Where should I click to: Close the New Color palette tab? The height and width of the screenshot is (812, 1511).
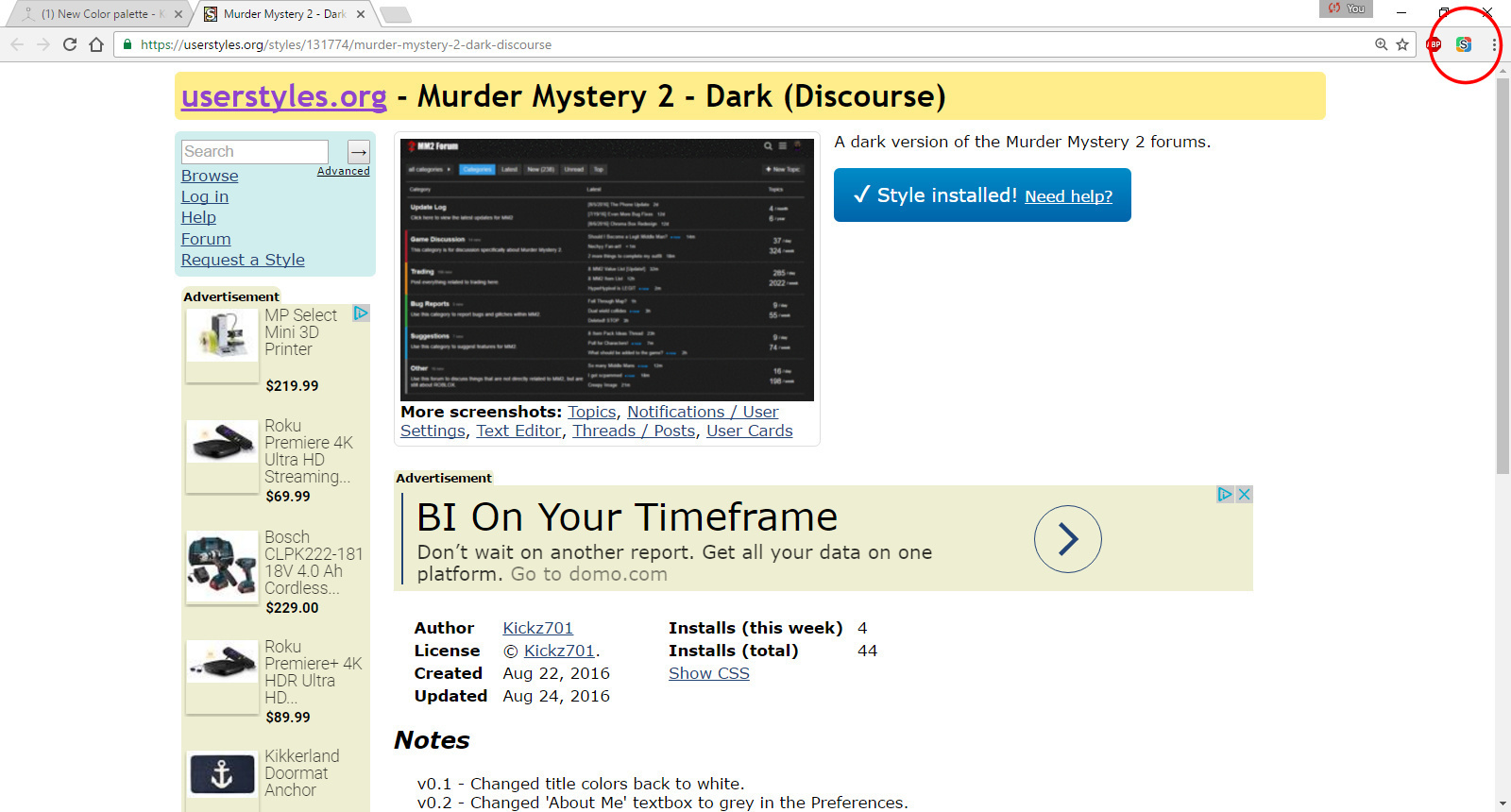(178, 14)
